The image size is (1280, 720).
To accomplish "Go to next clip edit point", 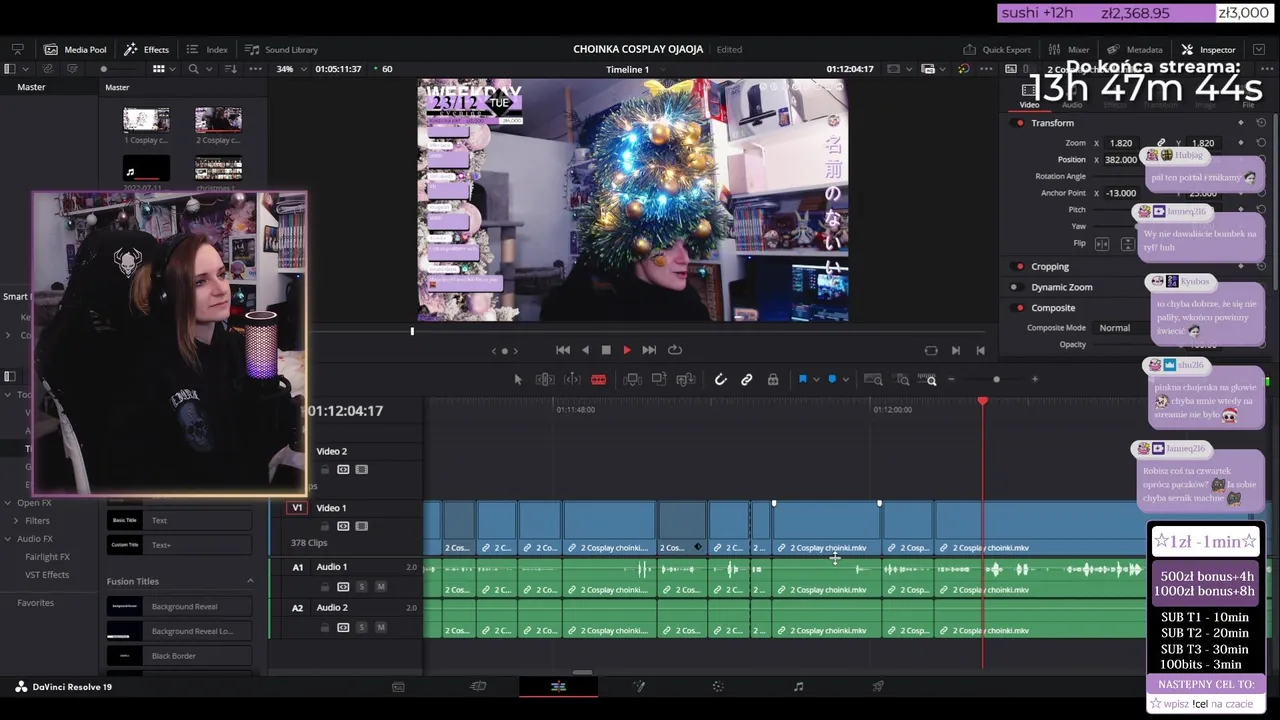I will click(x=955, y=350).
